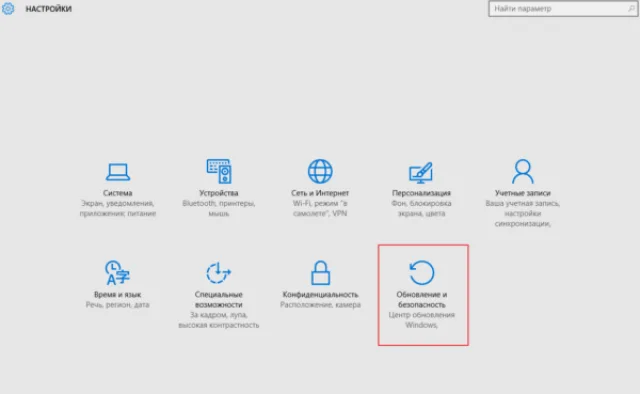Click the Система label text
This screenshot has width=640, height=394.
click(118, 193)
